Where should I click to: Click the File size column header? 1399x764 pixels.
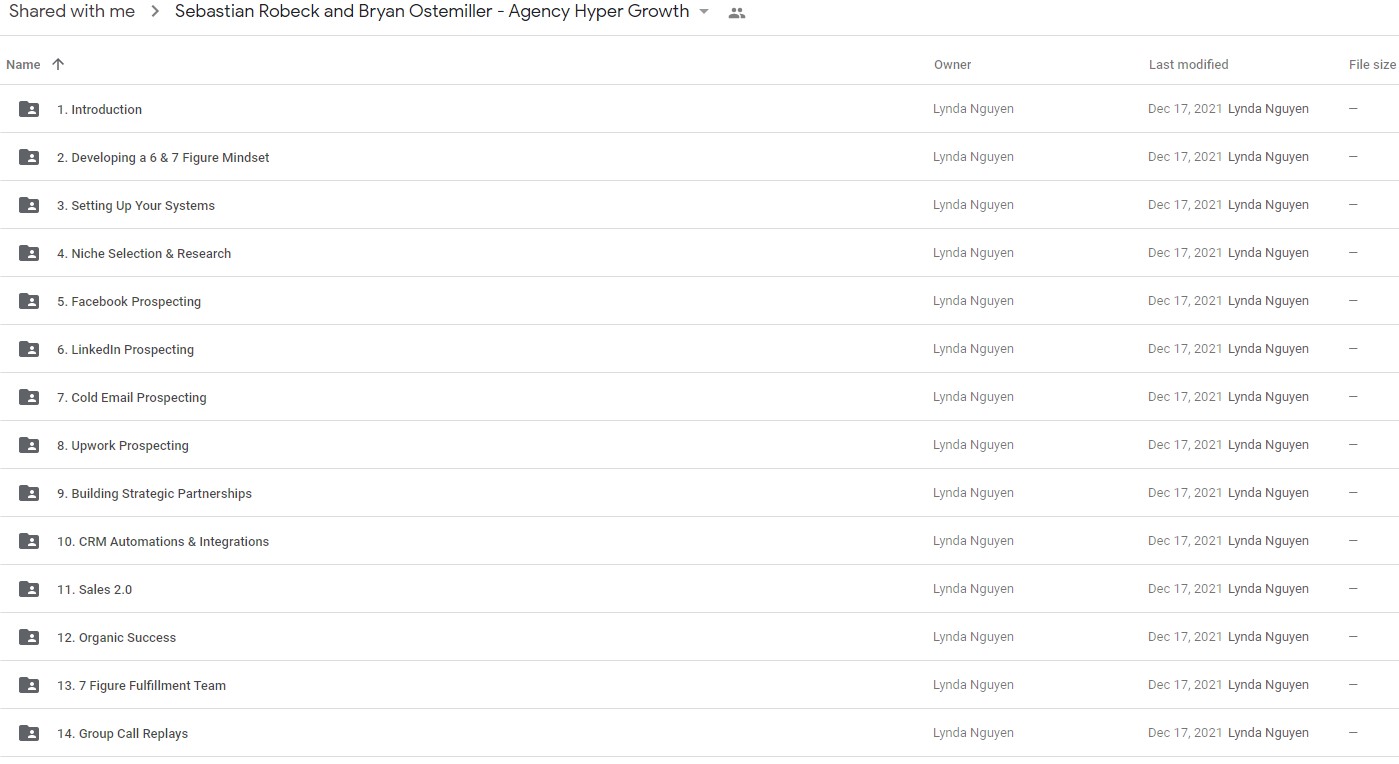point(1372,64)
